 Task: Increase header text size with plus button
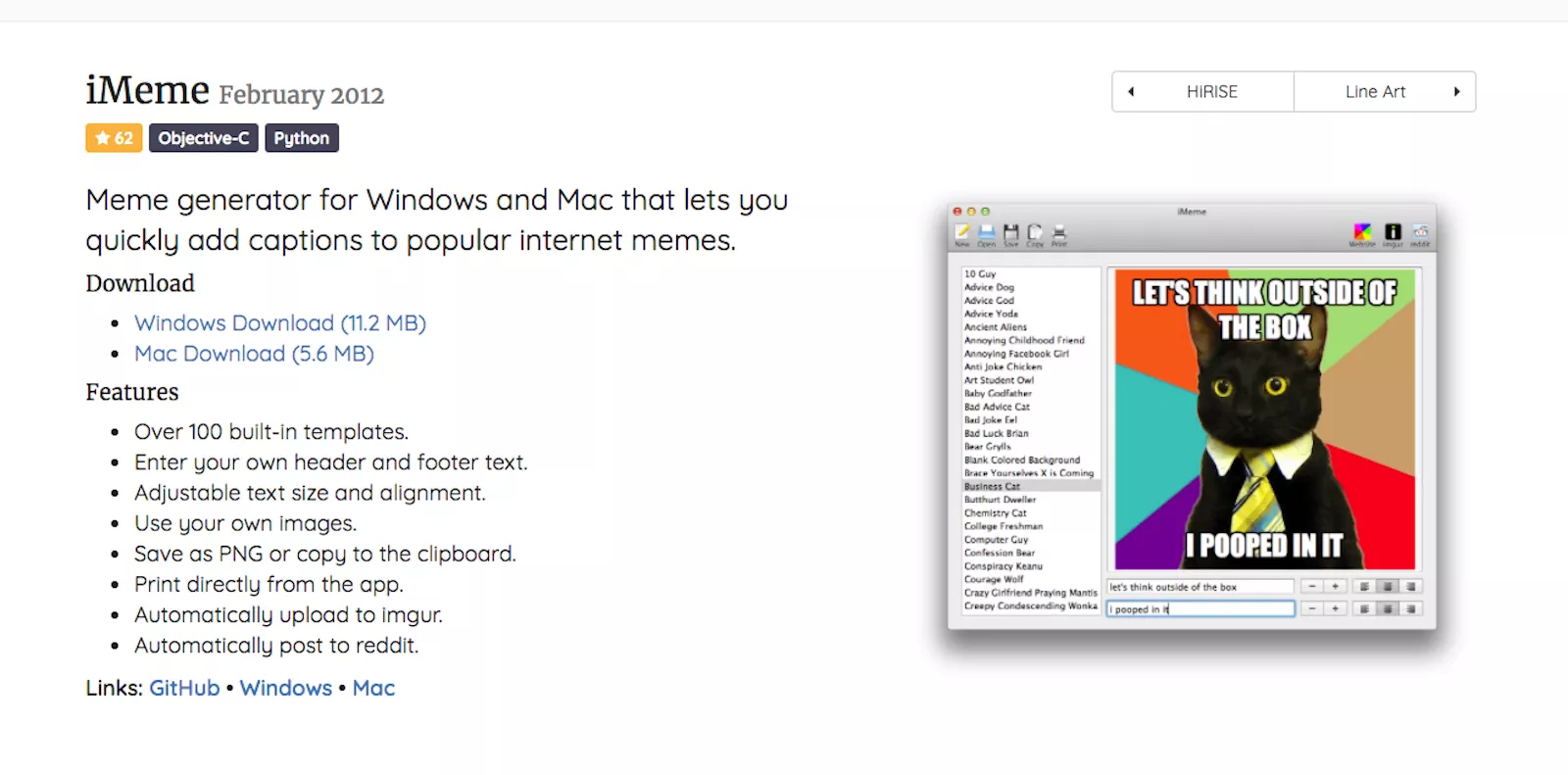[x=1335, y=587]
